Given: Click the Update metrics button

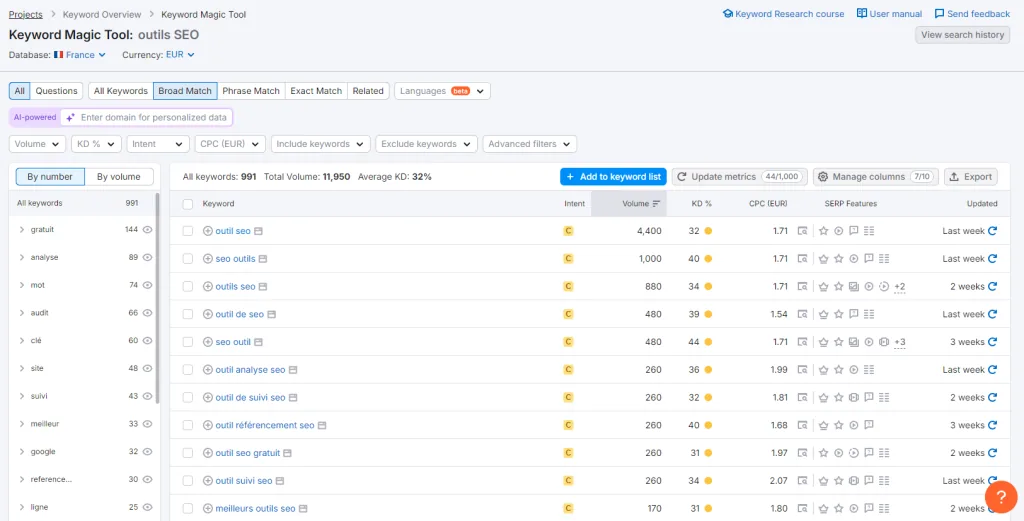Looking at the screenshot, I should pos(739,176).
